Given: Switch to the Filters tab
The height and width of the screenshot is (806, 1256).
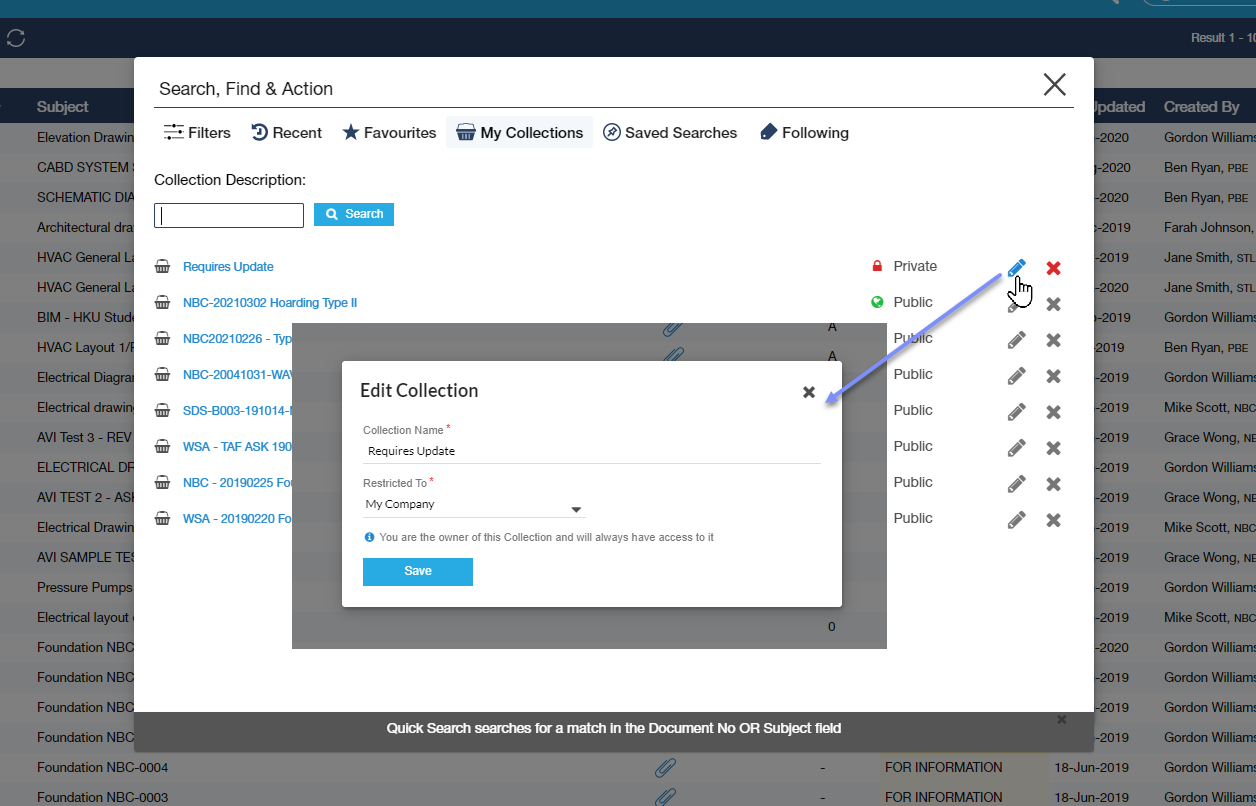Looking at the screenshot, I should click(197, 133).
